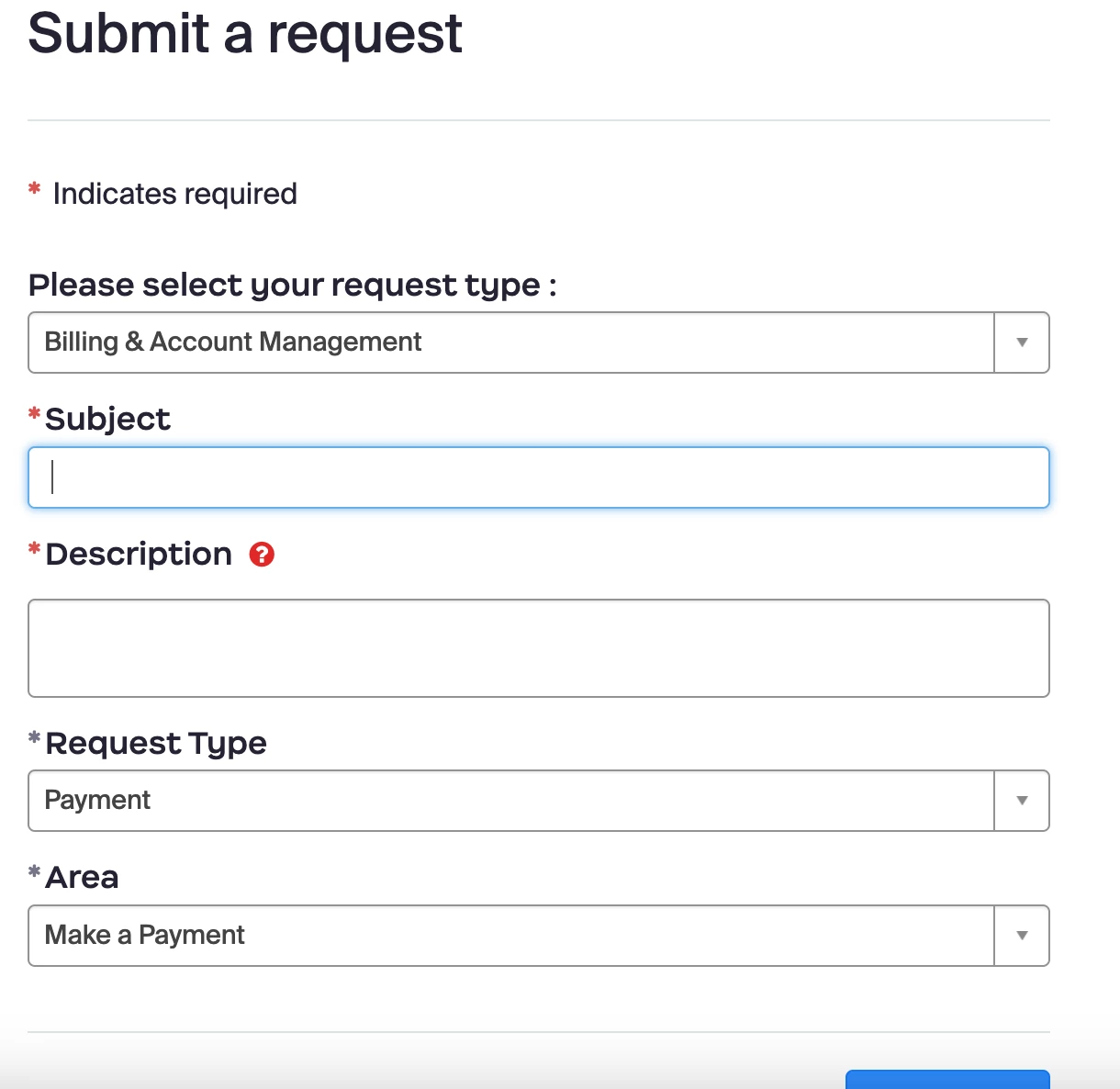The height and width of the screenshot is (1089, 1120).
Task: Expand the Billing & Account Management dropdown arrow
Action: (x=1022, y=342)
